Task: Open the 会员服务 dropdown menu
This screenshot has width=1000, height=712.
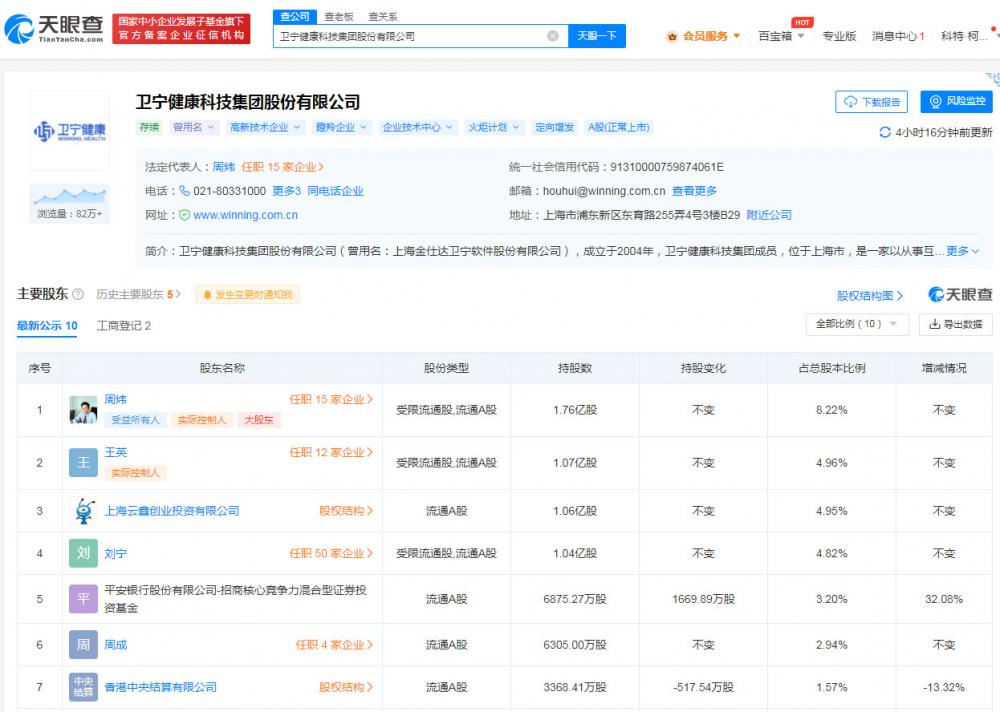Action: [x=703, y=36]
